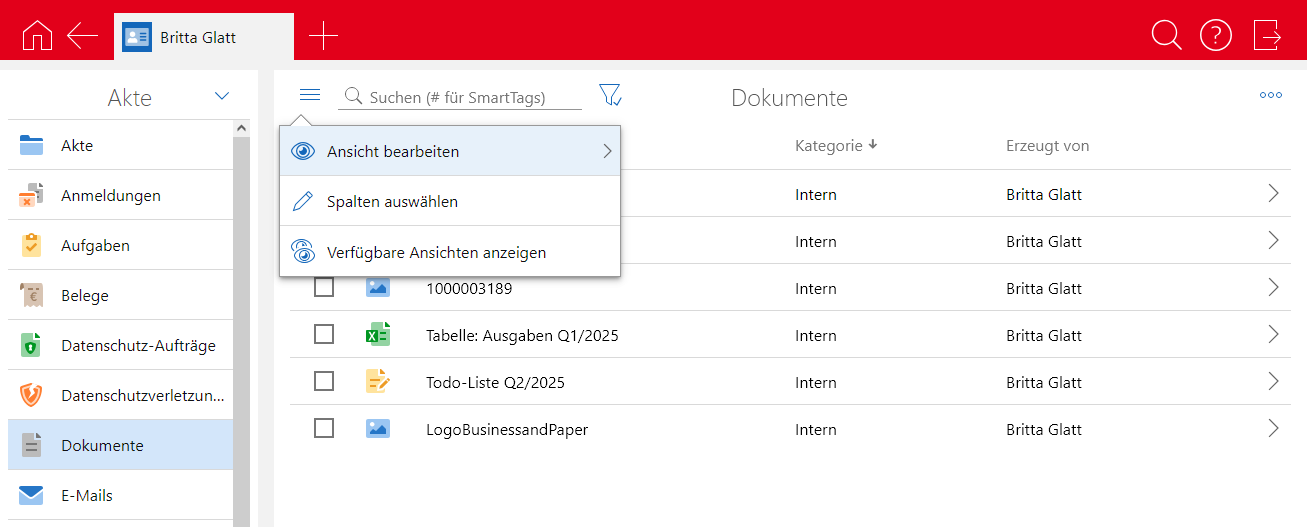The height and width of the screenshot is (527, 1307).
Task: Select Verfügbare Ansichten anzeigen
Action: (436, 253)
